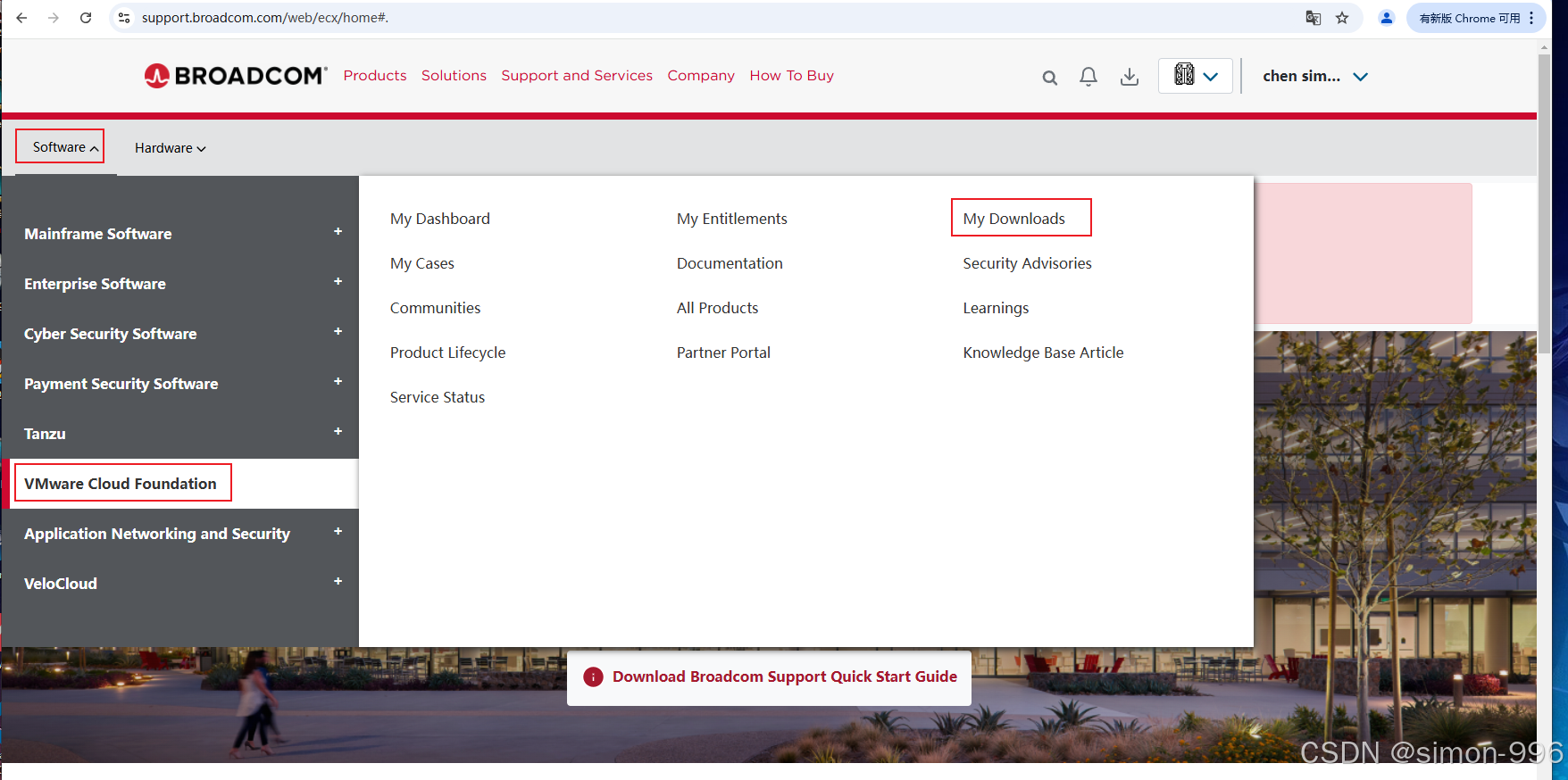Image resolution: width=1568 pixels, height=780 pixels.
Task: Select Mainframe Software category label
Action: pos(98,234)
